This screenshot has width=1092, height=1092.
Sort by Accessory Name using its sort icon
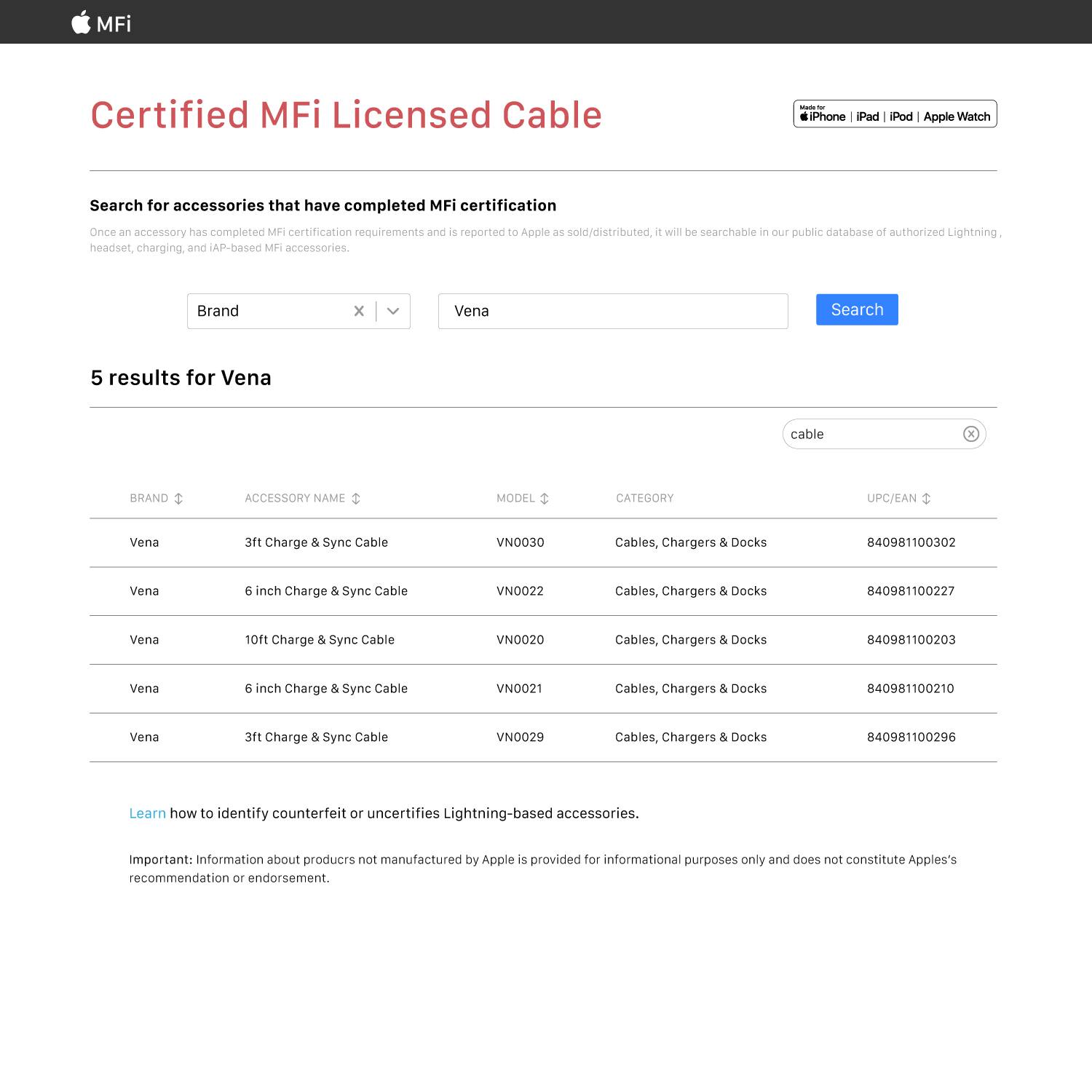[x=356, y=498]
